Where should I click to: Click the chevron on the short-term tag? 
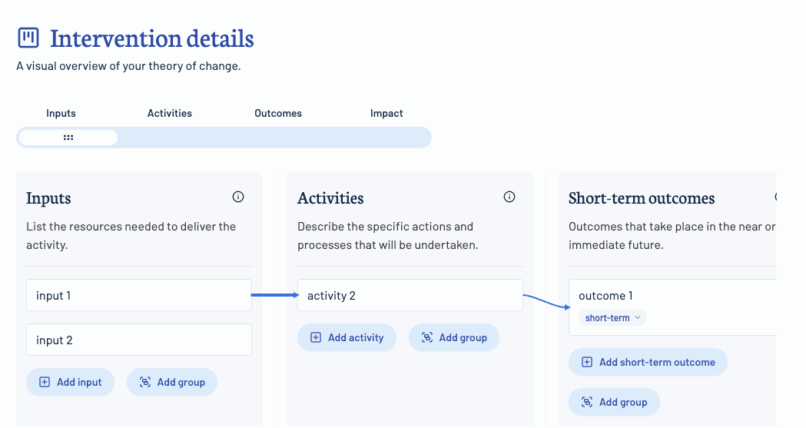pyautogui.click(x=638, y=318)
